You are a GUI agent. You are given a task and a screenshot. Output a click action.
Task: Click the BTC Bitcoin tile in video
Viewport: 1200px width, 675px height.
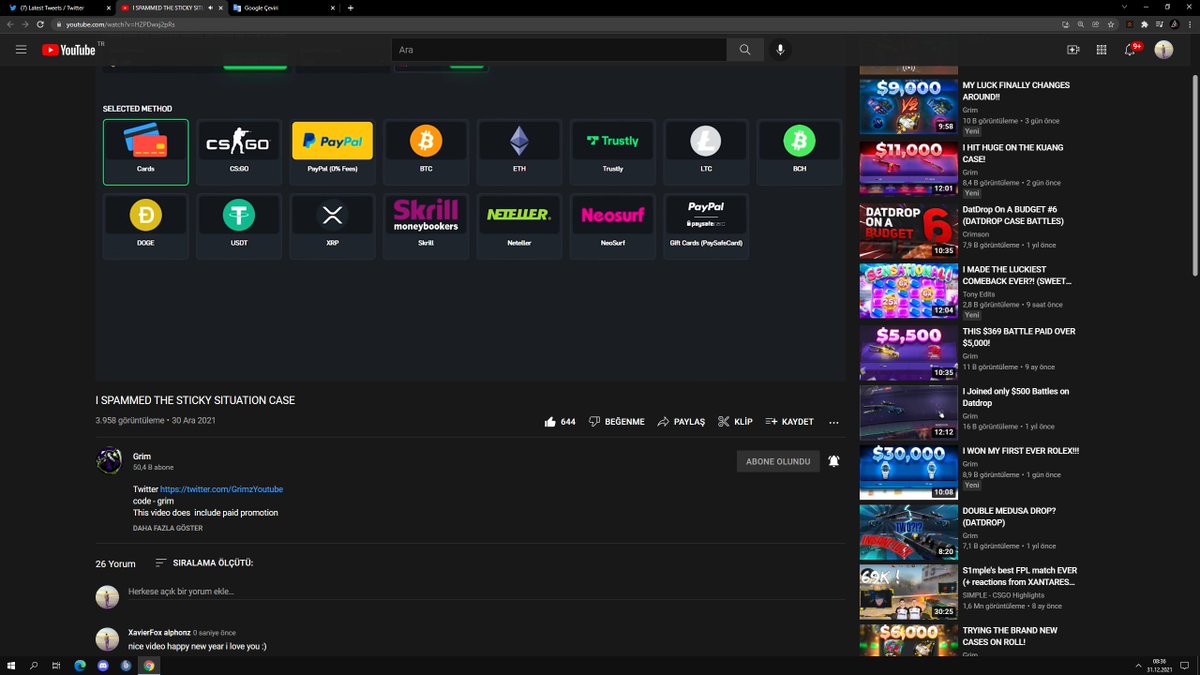click(426, 152)
